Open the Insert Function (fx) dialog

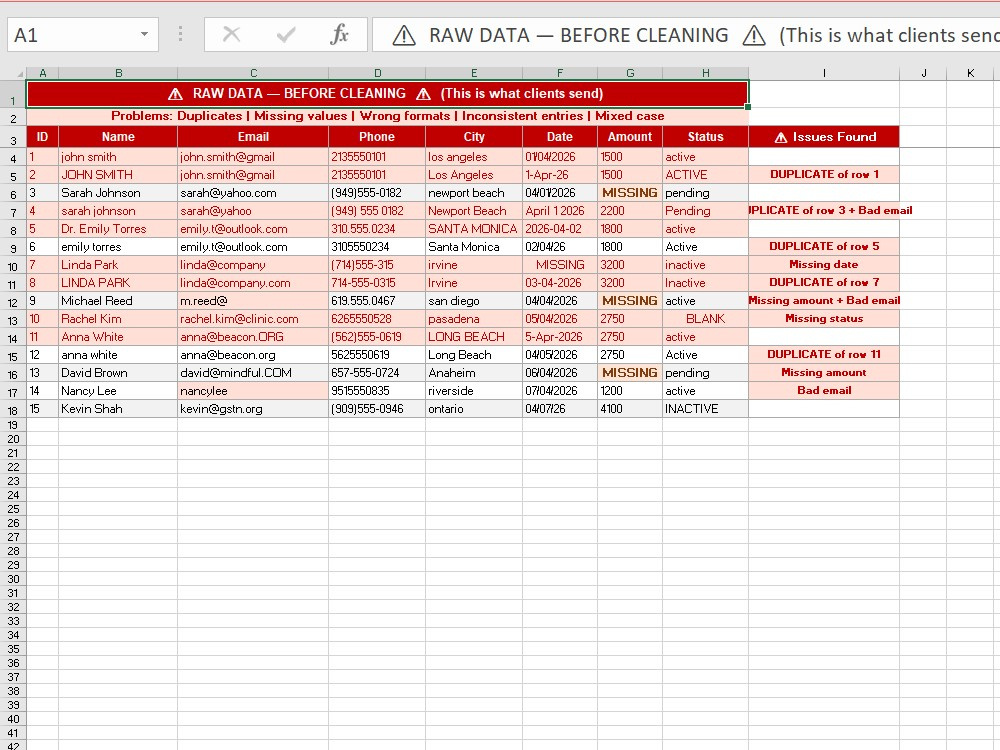340,34
